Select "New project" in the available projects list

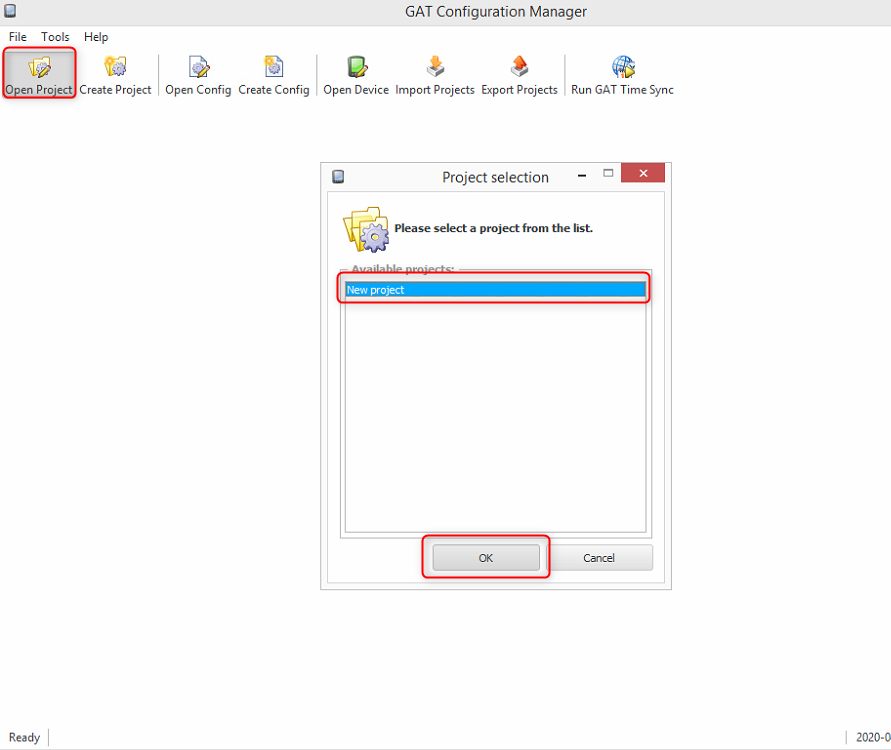pyautogui.click(x=495, y=290)
